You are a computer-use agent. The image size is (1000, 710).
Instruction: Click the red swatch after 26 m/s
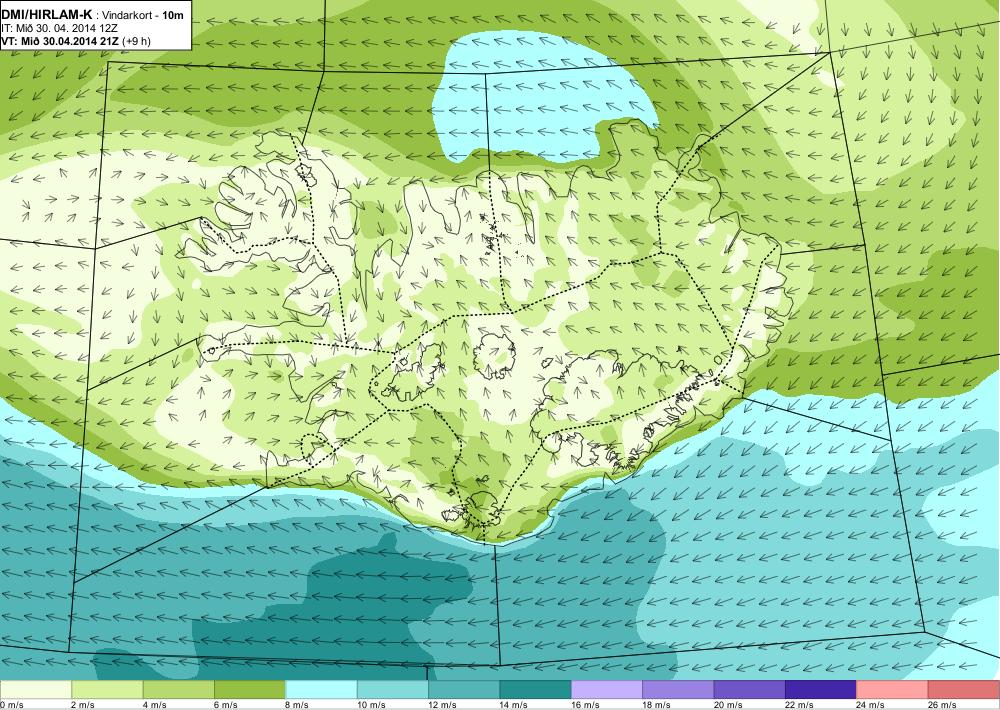(x=964, y=690)
